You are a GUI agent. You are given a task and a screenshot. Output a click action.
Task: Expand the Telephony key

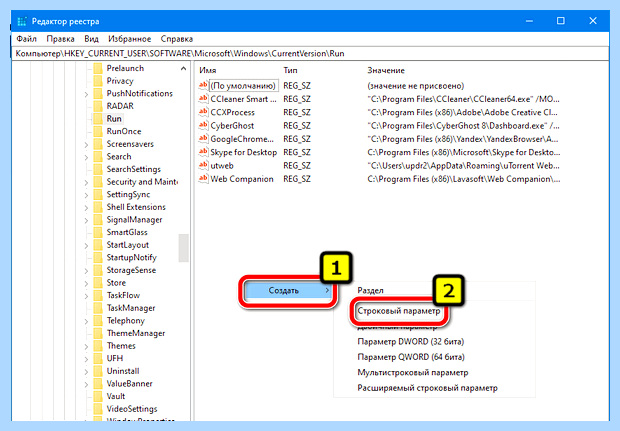[86, 321]
